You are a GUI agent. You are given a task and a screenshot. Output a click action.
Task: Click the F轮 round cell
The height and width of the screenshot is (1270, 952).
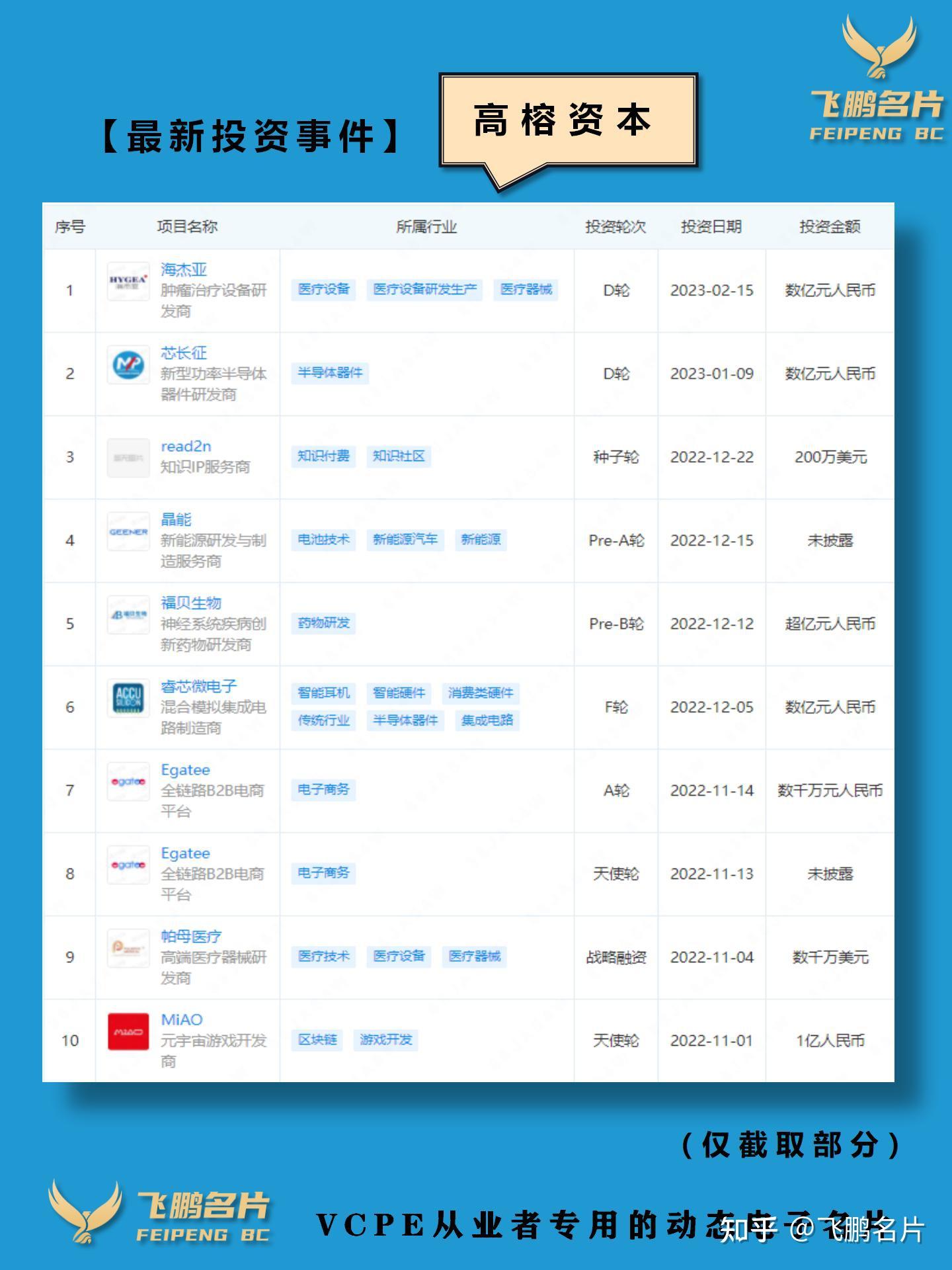click(x=616, y=707)
